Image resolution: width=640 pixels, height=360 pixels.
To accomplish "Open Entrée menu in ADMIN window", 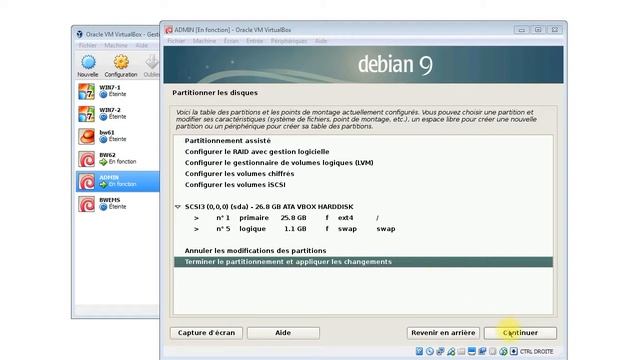I will click(255, 41).
